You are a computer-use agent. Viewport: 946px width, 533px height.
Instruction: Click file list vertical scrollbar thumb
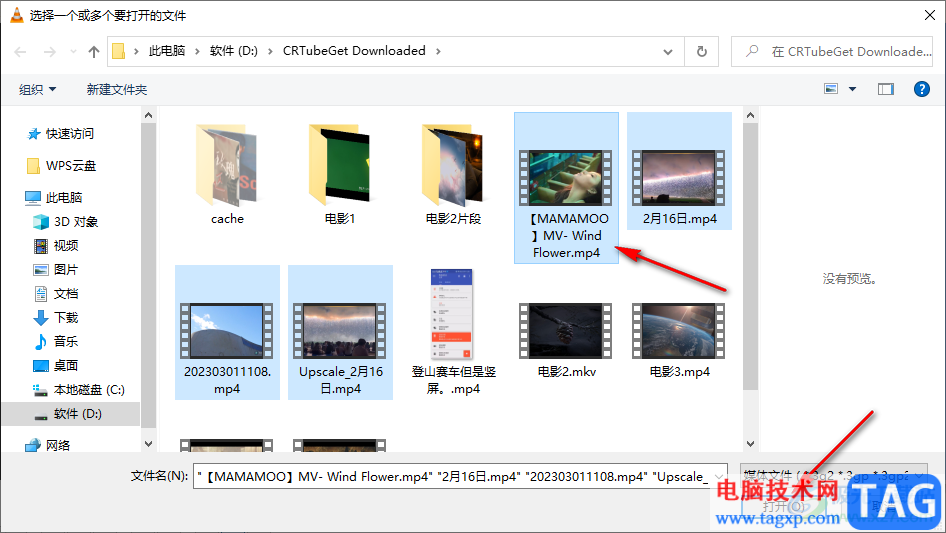(x=751, y=257)
